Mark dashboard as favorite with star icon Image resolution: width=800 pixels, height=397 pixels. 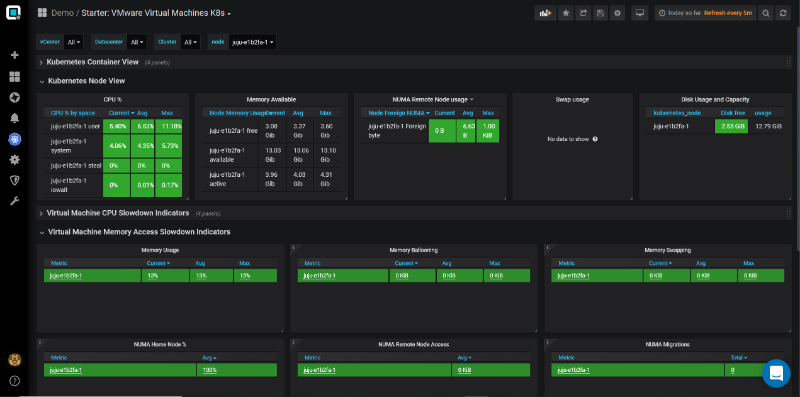566,13
